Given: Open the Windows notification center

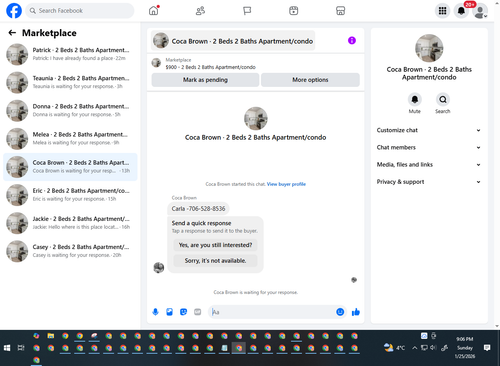Looking at the screenshot, I should coord(487,348).
